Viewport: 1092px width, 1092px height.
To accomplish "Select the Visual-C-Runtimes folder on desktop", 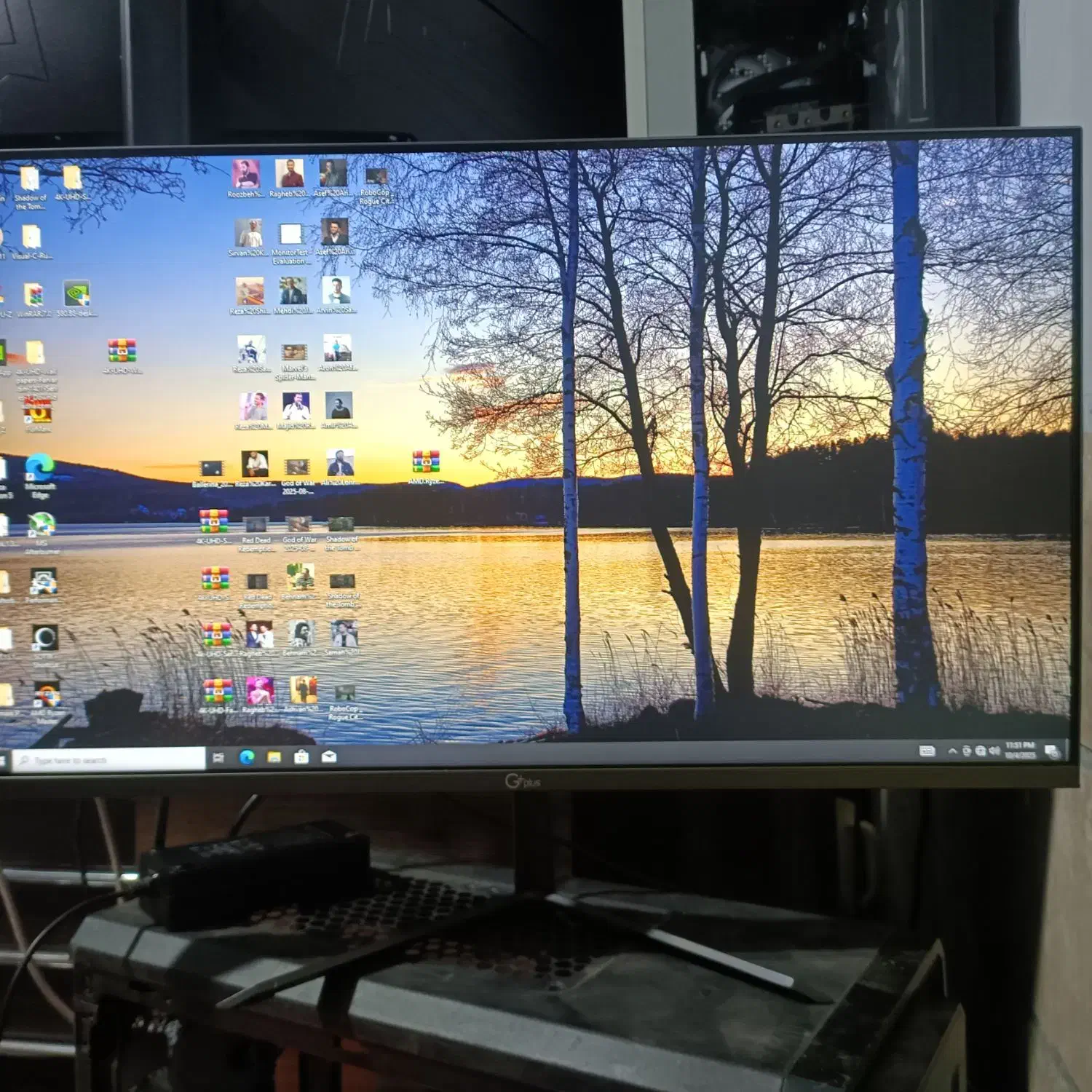I will 31,237.
